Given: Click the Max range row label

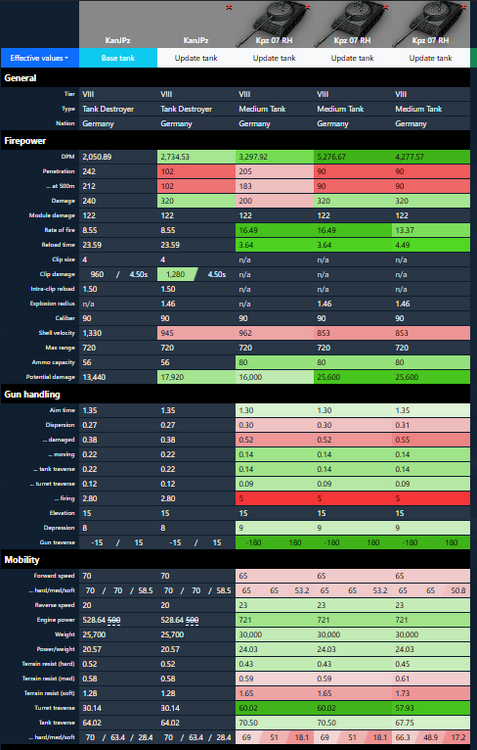Looking at the screenshot, I should (62, 348).
